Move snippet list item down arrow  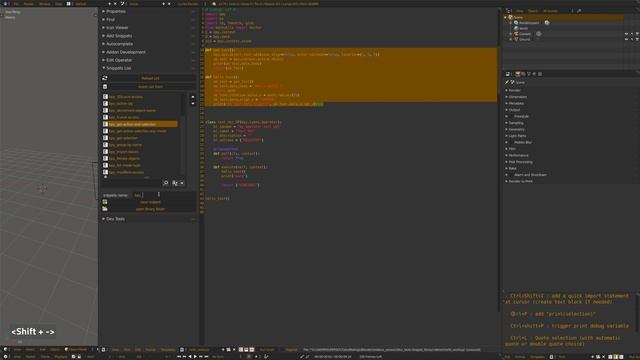(193, 103)
